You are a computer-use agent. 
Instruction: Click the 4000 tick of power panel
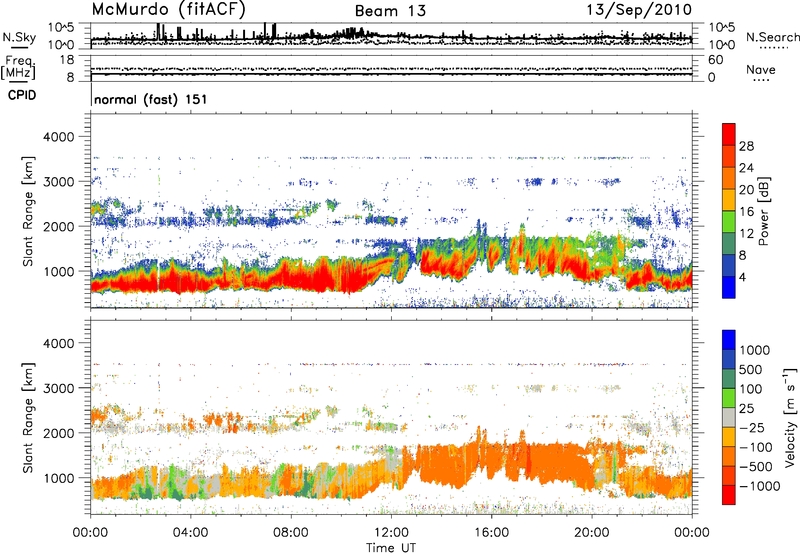point(59,137)
